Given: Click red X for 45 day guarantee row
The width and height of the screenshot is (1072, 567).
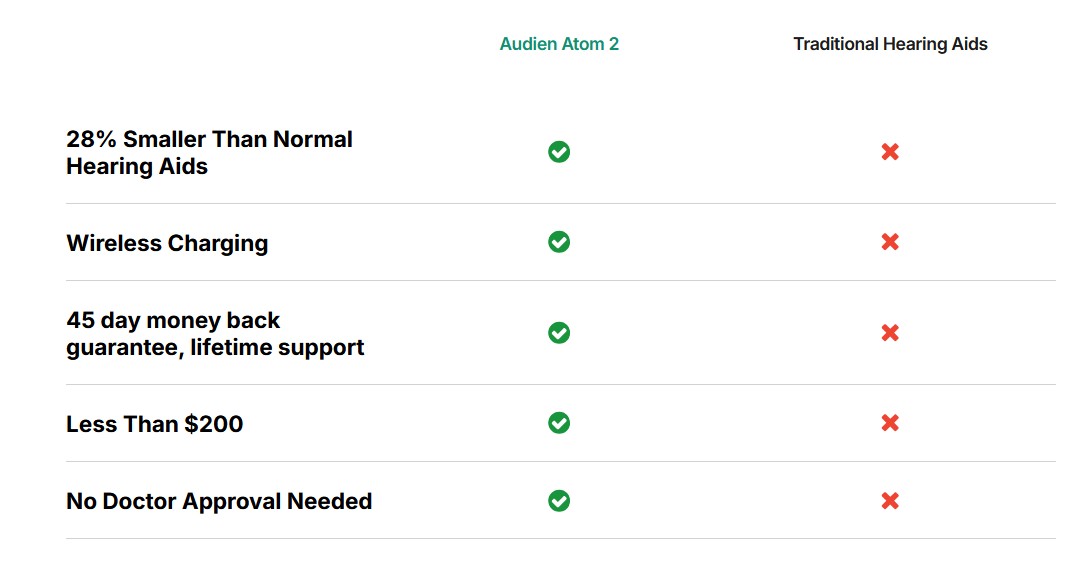Looking at the screenshot, I should 890,332.
